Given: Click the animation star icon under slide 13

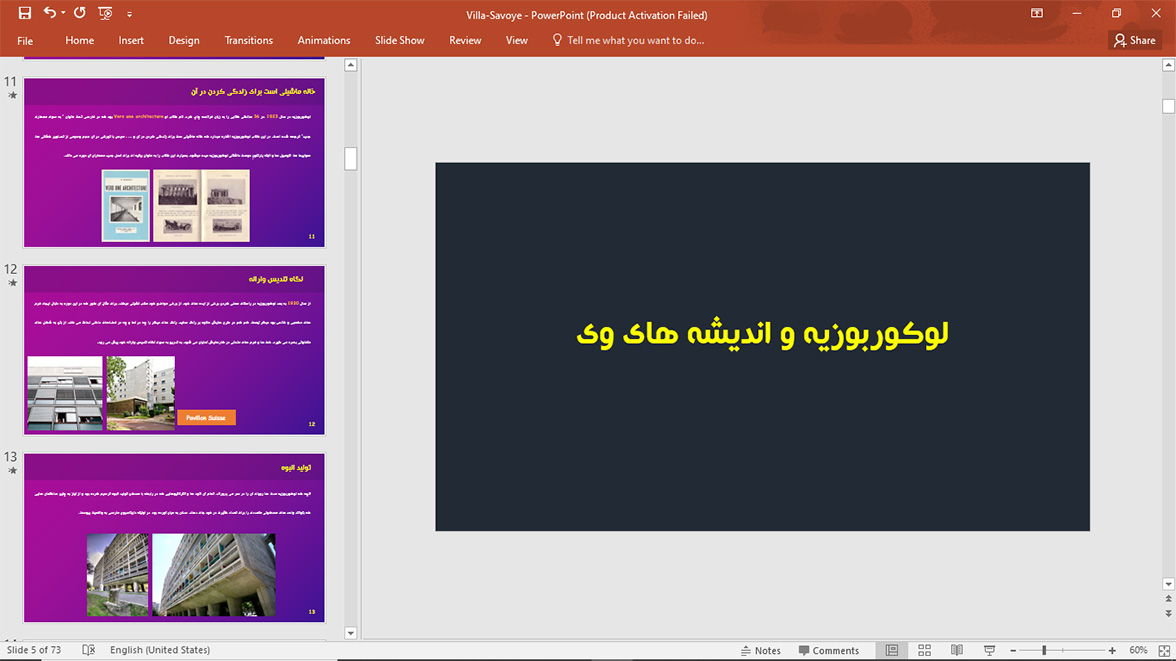Looking at the screenshot, I should click(12, 470).
